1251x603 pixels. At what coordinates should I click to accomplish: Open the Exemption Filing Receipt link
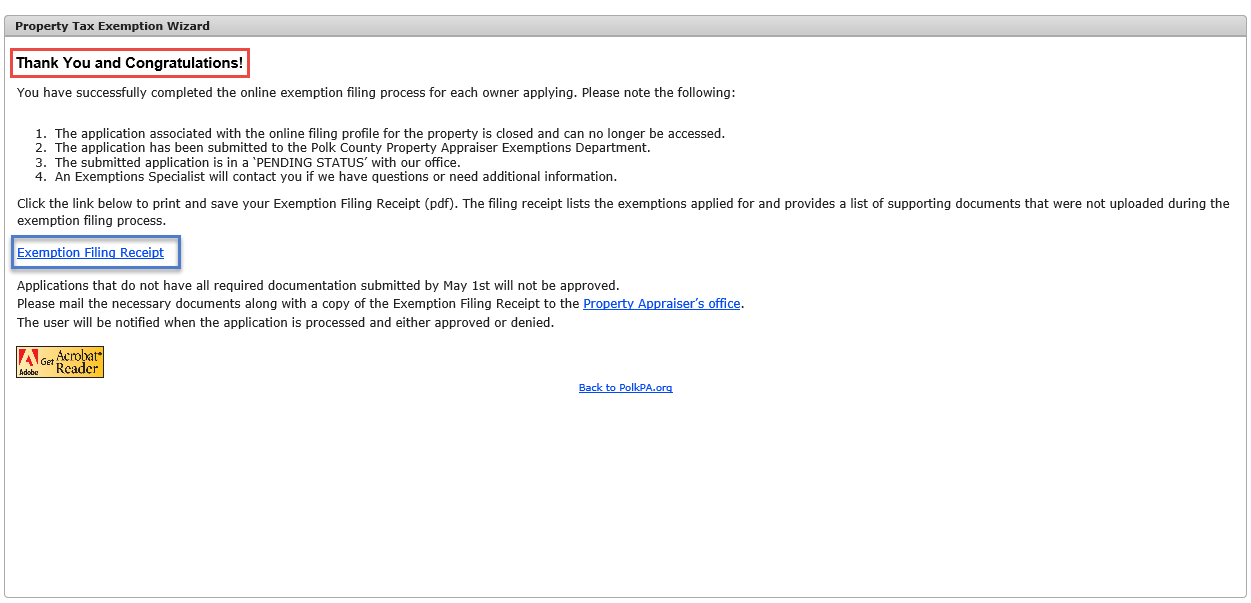point(91,253)
